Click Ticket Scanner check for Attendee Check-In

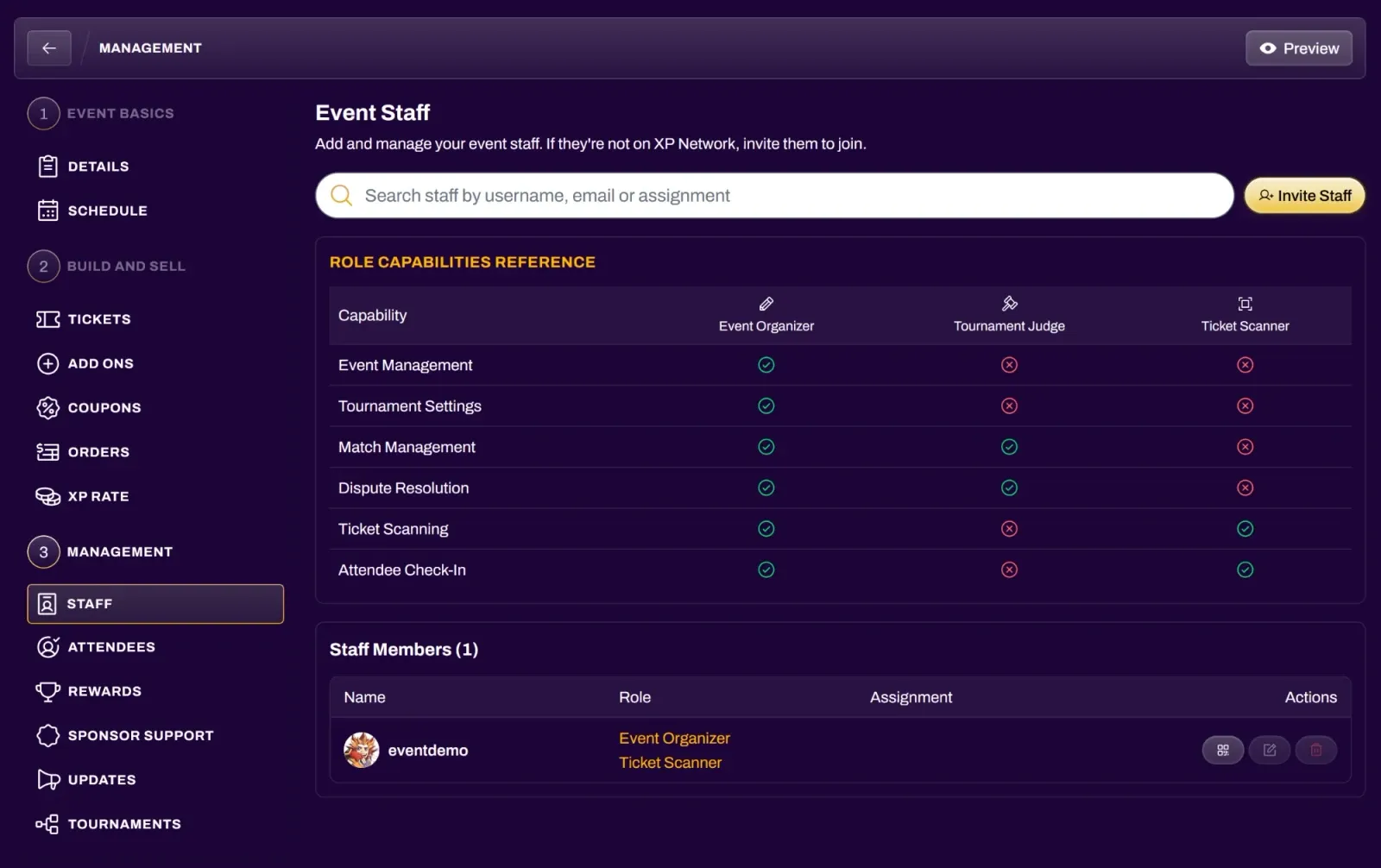[x=1245, y=570]
